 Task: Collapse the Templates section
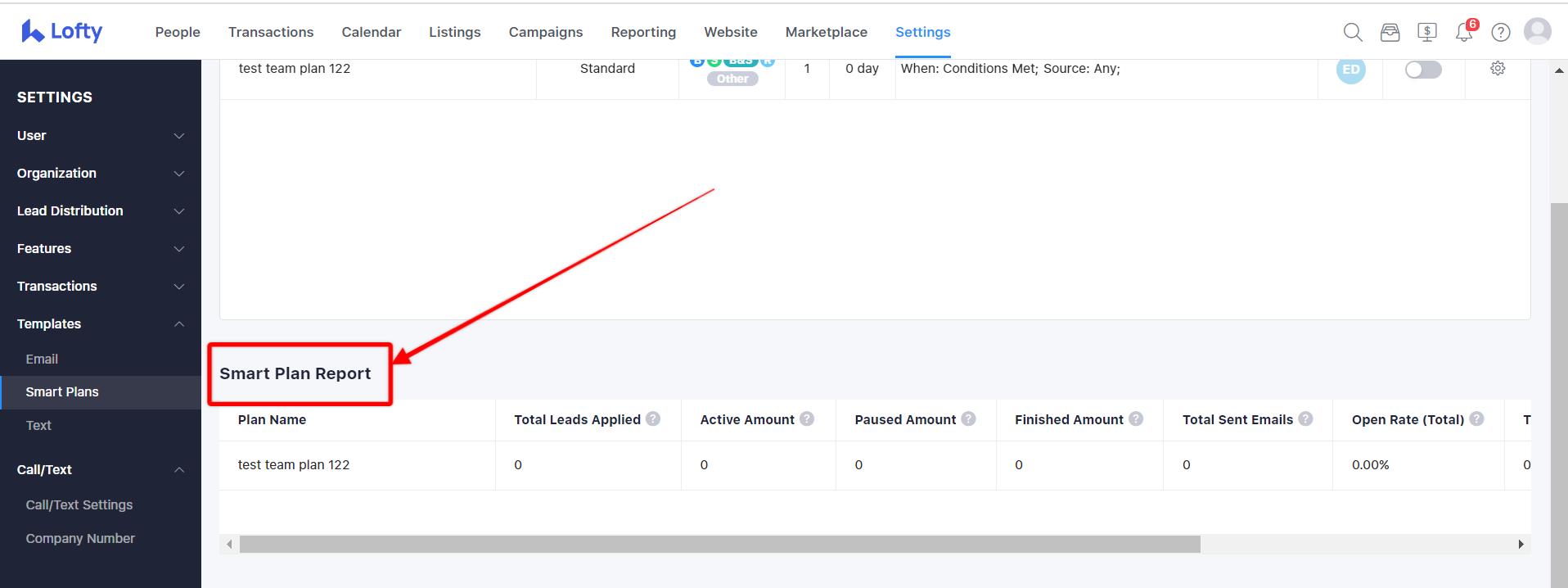pyautogui.click(x=101, y=323)
